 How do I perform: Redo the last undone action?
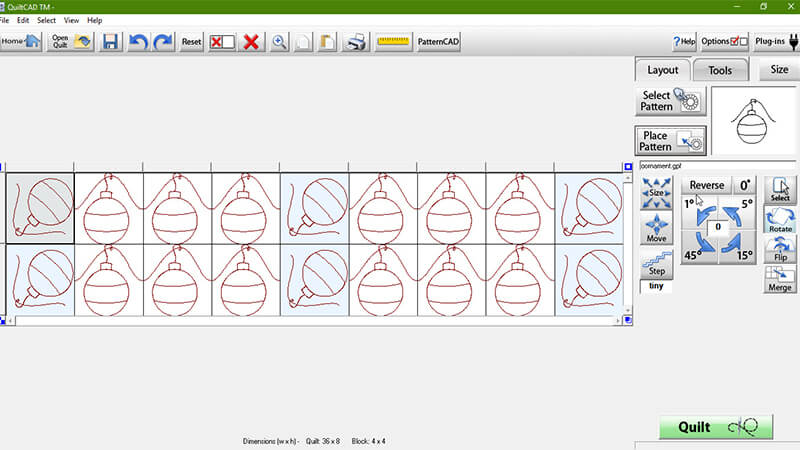click(162, 42)
